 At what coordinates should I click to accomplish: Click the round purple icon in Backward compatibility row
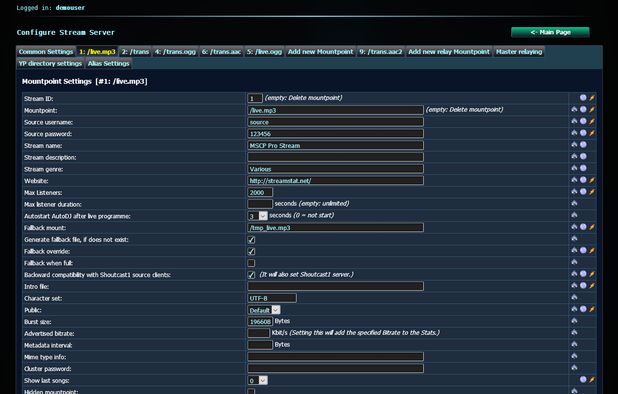583,274
